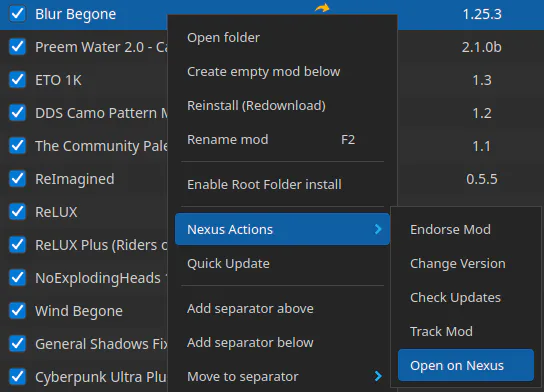Screen dimensions: 544x392
Task: Click version 1.25.3 of Blur Begone
Action: (x=482, y=14)
